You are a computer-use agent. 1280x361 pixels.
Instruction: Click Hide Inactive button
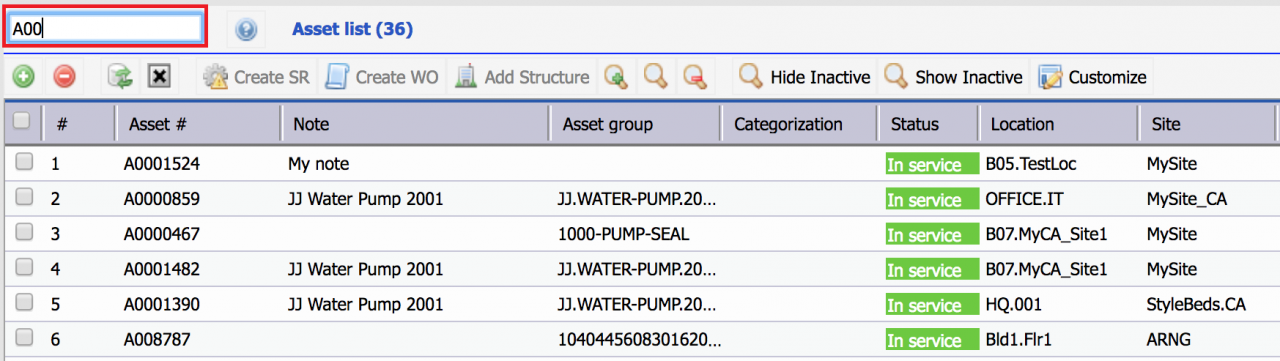[x=805, y=77]
